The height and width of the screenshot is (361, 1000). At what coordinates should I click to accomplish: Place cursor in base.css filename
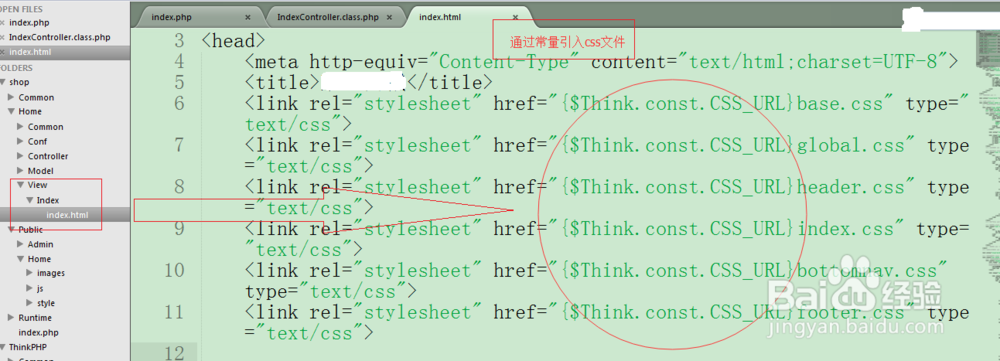pos(840,104)
